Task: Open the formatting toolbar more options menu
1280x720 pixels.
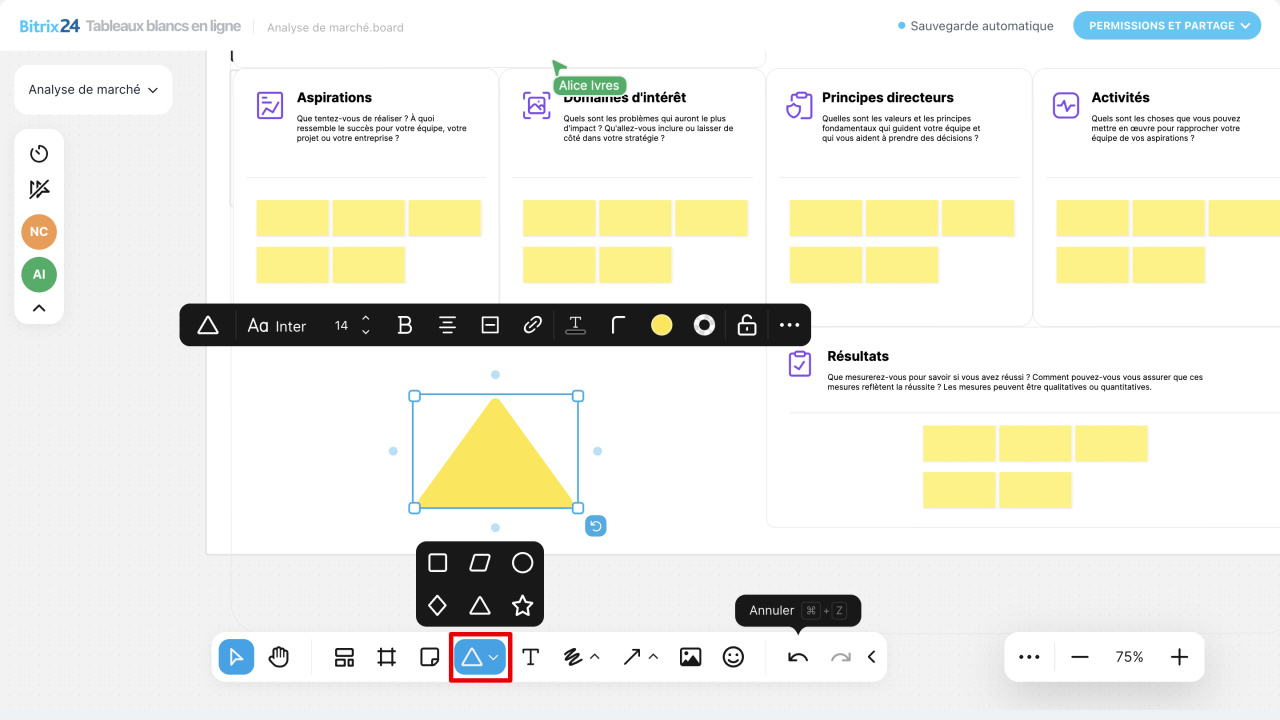Action: 789,325
